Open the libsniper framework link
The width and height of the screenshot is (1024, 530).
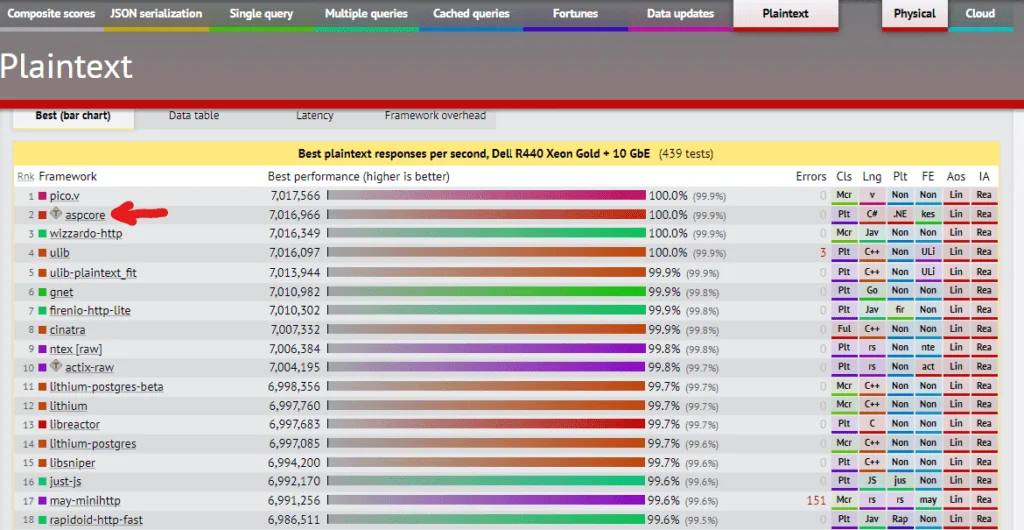(x=72, y=463)
